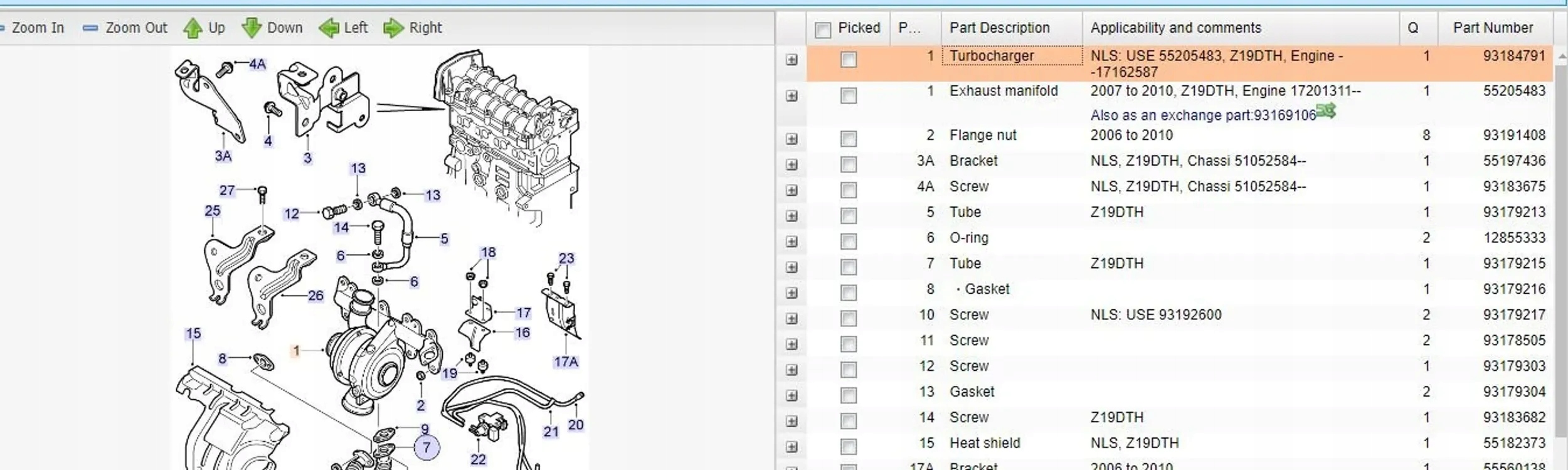Expand the Tube 93179215 row
Screen dimensions: 1568x470
792,267
